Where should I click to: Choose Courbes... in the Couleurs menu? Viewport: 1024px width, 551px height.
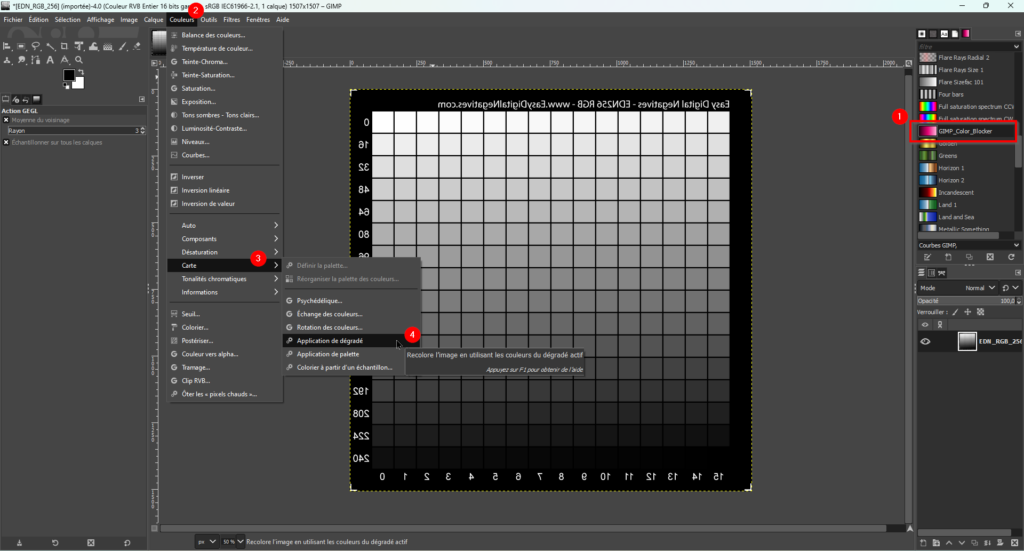coord(225,155)
